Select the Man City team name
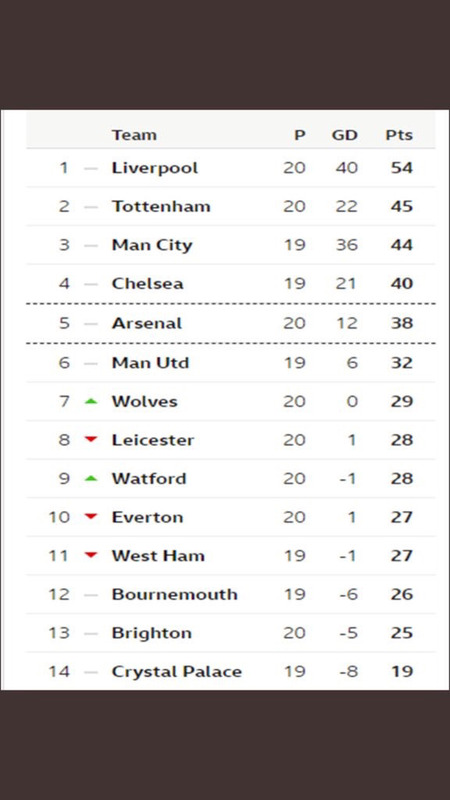The image size is (450, 800). pyautogui.click(x=152, y=245)
